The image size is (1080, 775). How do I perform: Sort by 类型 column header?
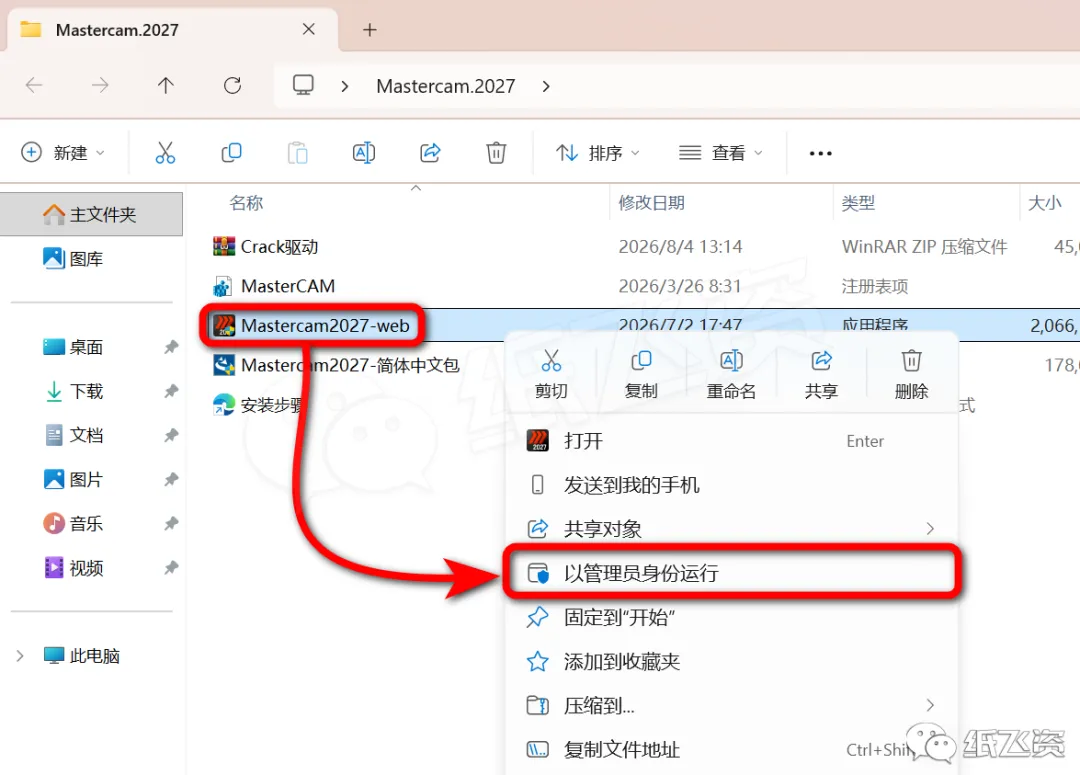coord(858,203)
